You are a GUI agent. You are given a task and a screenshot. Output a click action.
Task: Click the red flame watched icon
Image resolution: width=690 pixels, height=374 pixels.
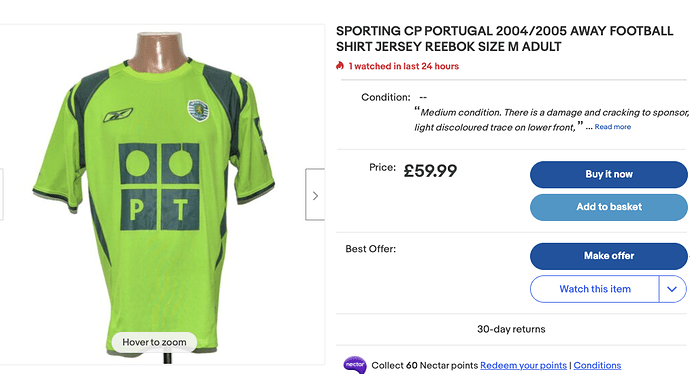point(340,66)
